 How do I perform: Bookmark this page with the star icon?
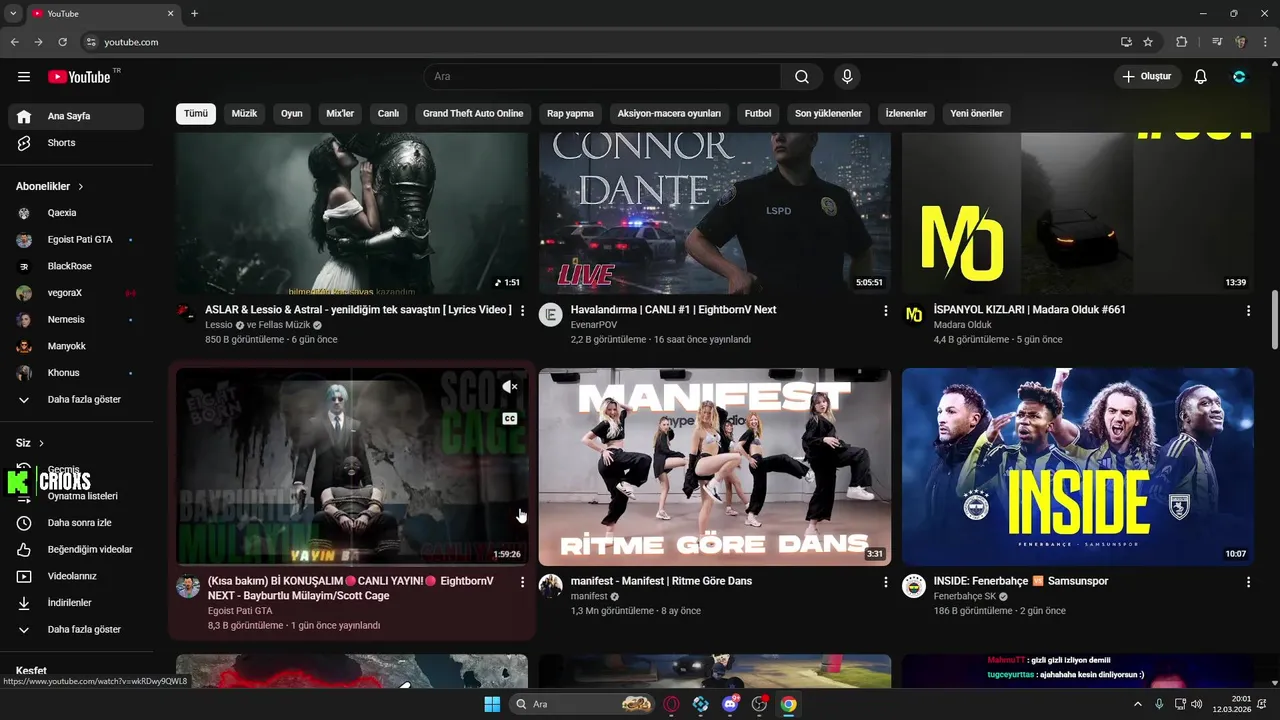point(1148,42)
